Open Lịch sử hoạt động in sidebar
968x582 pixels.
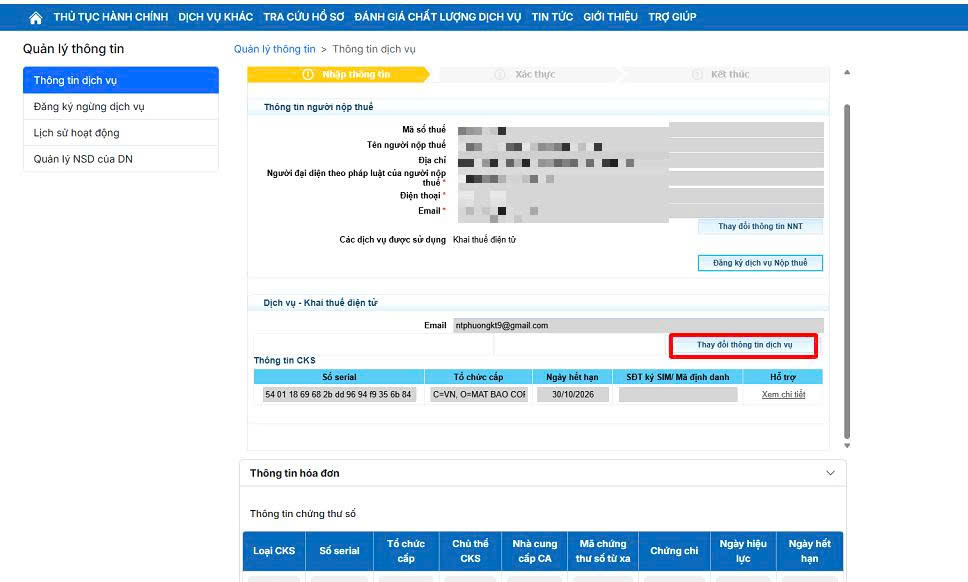pos(120,133)
